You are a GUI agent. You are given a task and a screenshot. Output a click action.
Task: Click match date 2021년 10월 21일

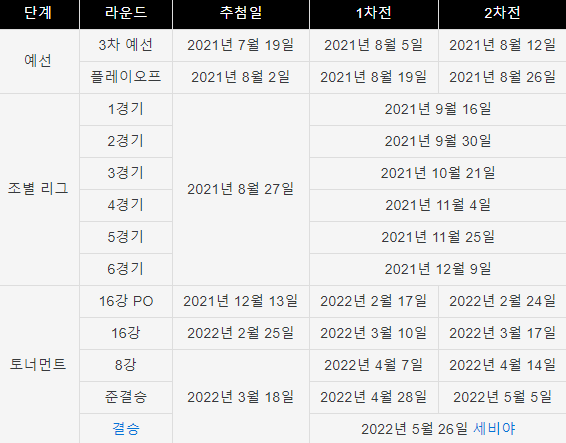point(438,173)
